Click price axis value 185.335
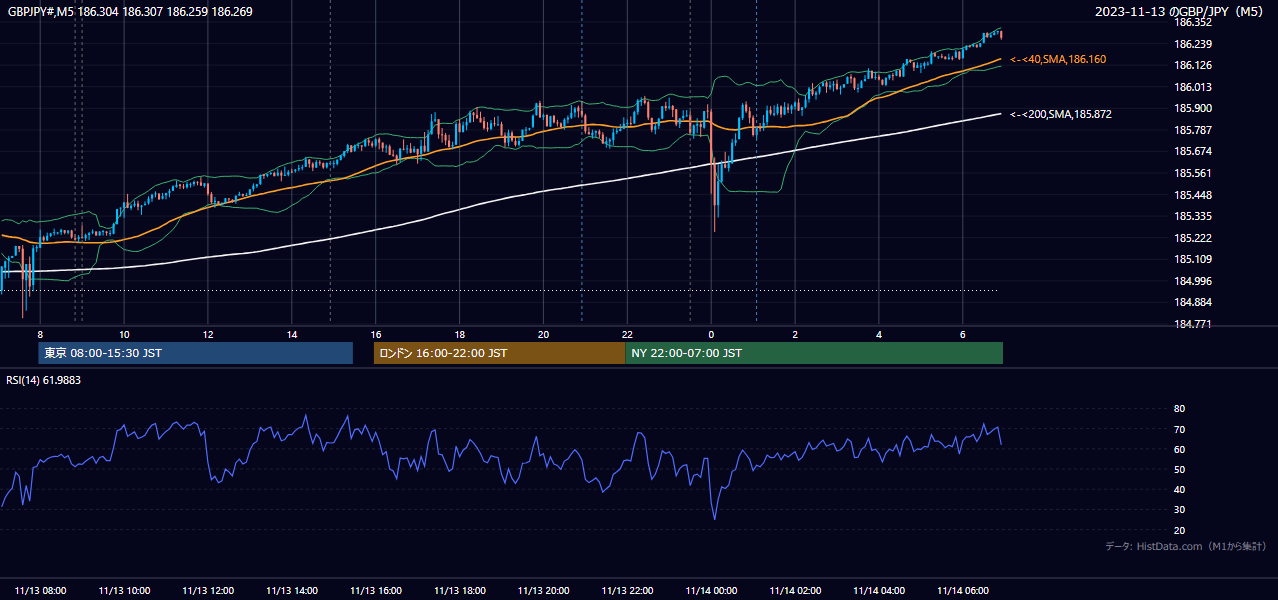 pyautogui.click(x=1193, y=216)
